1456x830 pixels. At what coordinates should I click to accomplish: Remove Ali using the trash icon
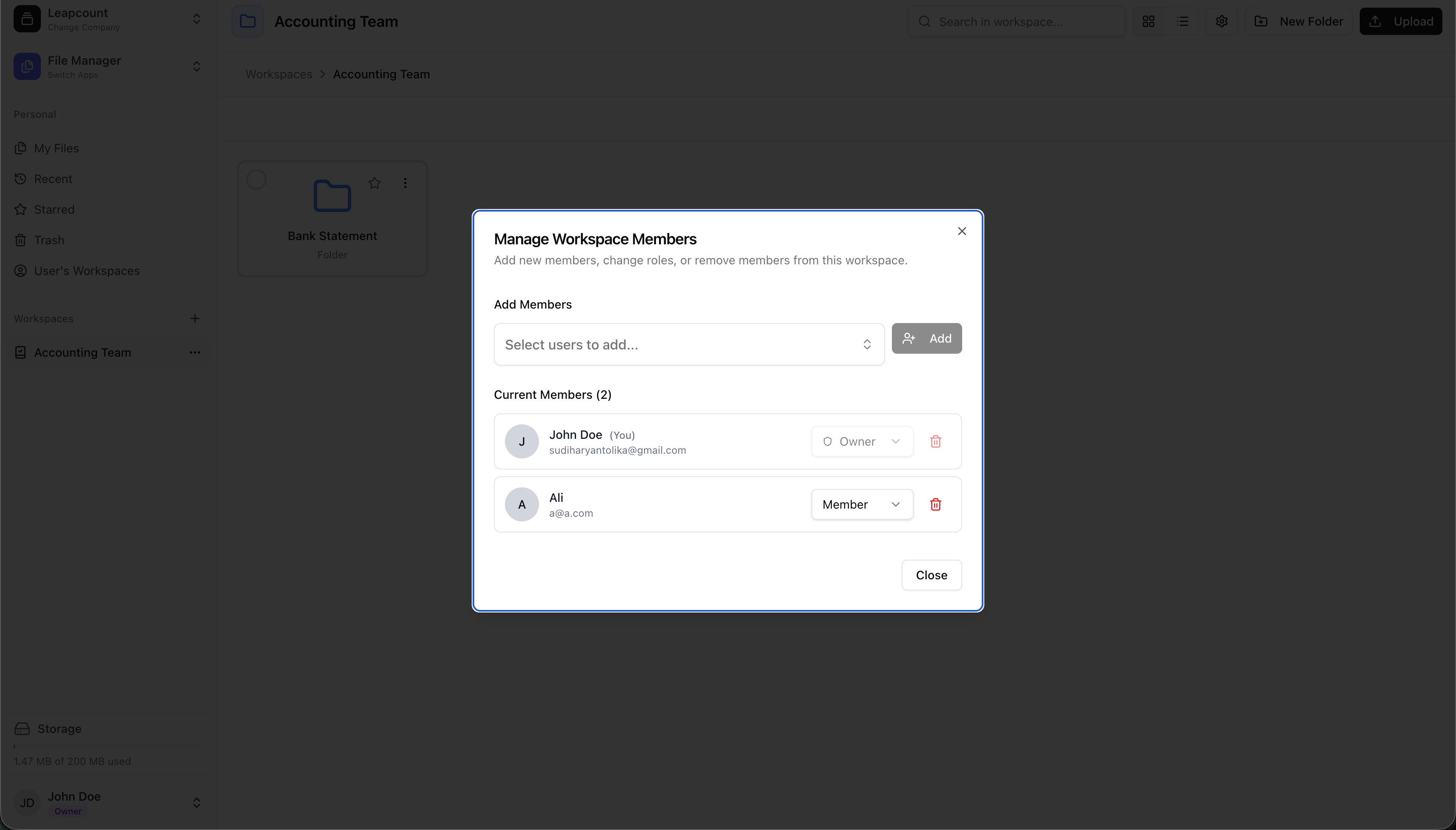point(934,504)
